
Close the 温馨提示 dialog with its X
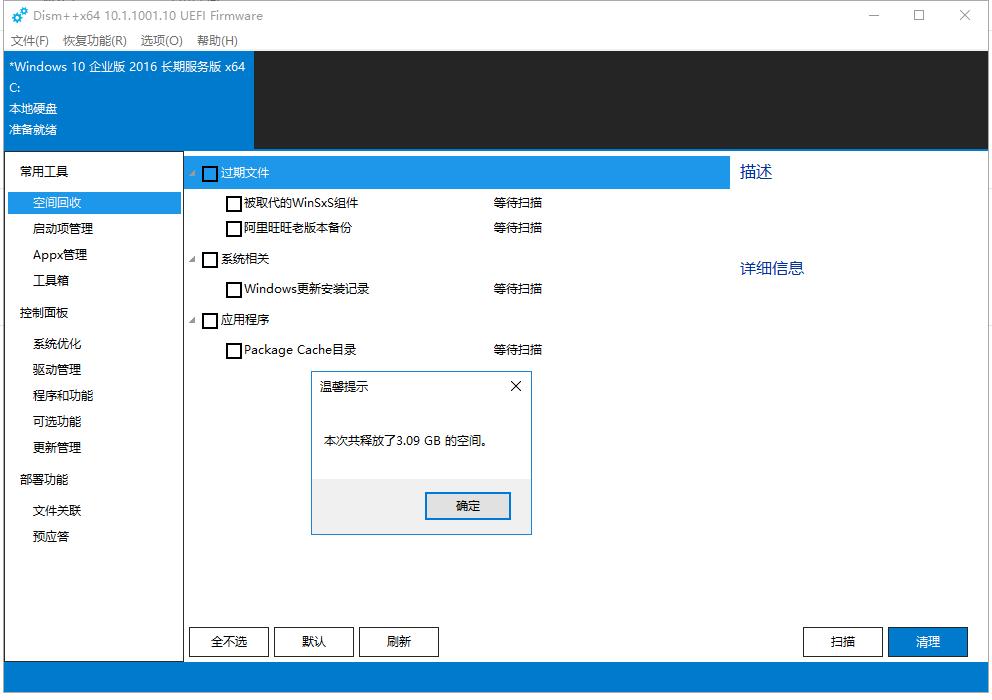pos(515,386)
